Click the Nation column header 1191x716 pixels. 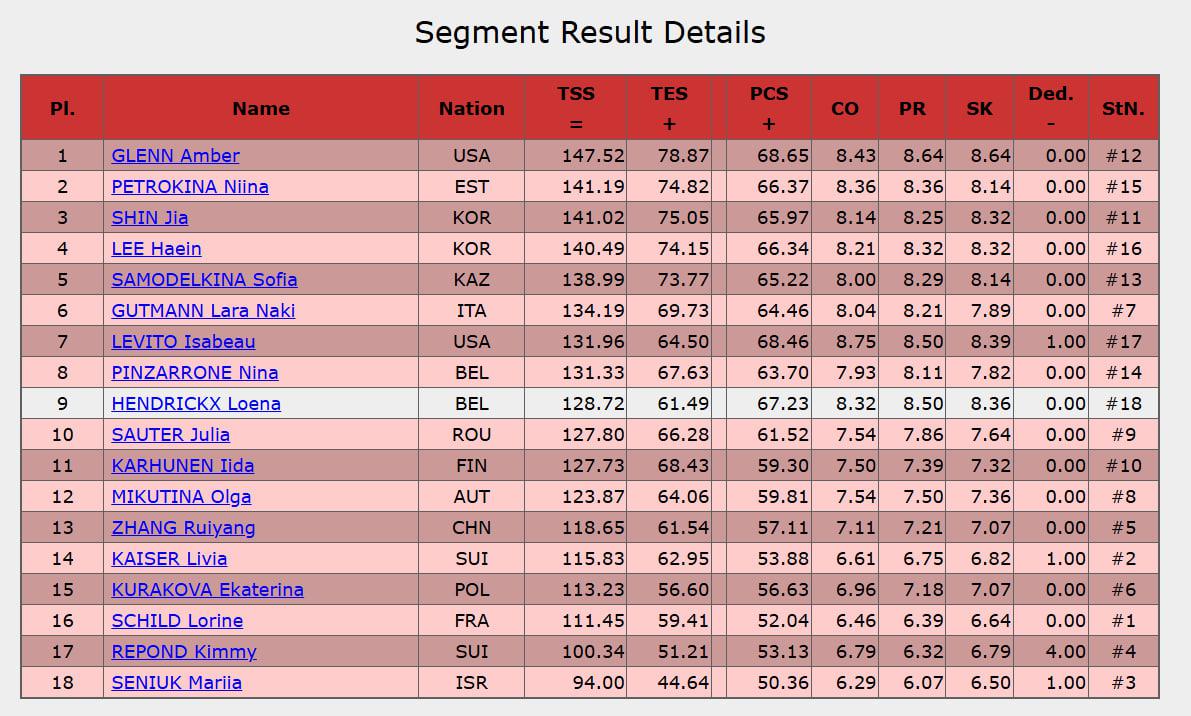coord(471,109)
